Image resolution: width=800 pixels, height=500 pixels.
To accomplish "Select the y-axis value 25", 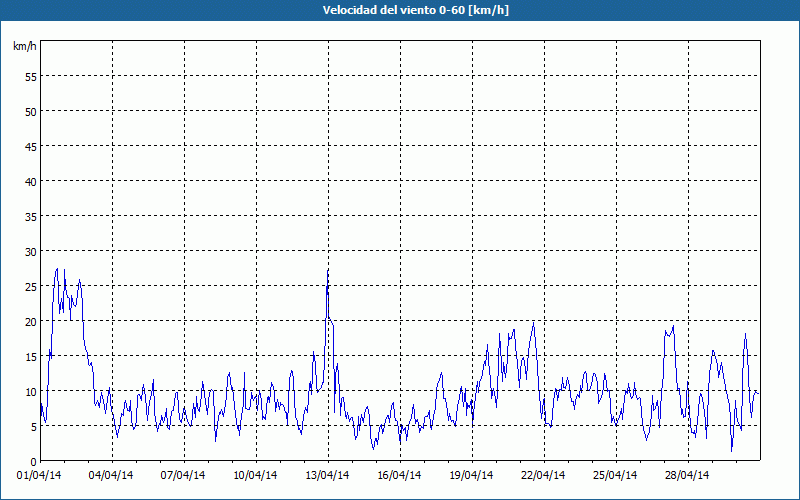I will [x=31, y=287].
